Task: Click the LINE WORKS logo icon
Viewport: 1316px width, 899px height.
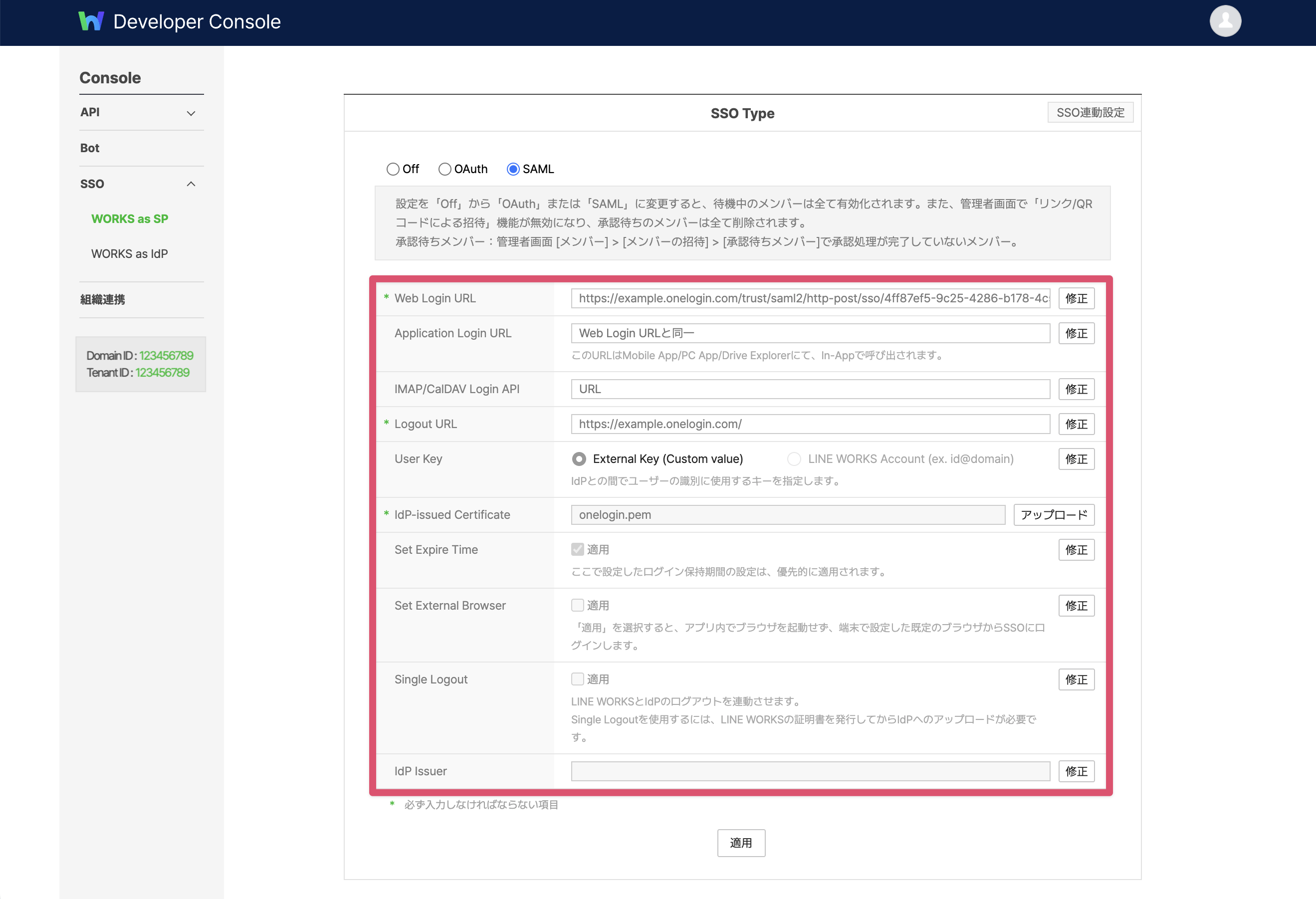Action: 91,21
